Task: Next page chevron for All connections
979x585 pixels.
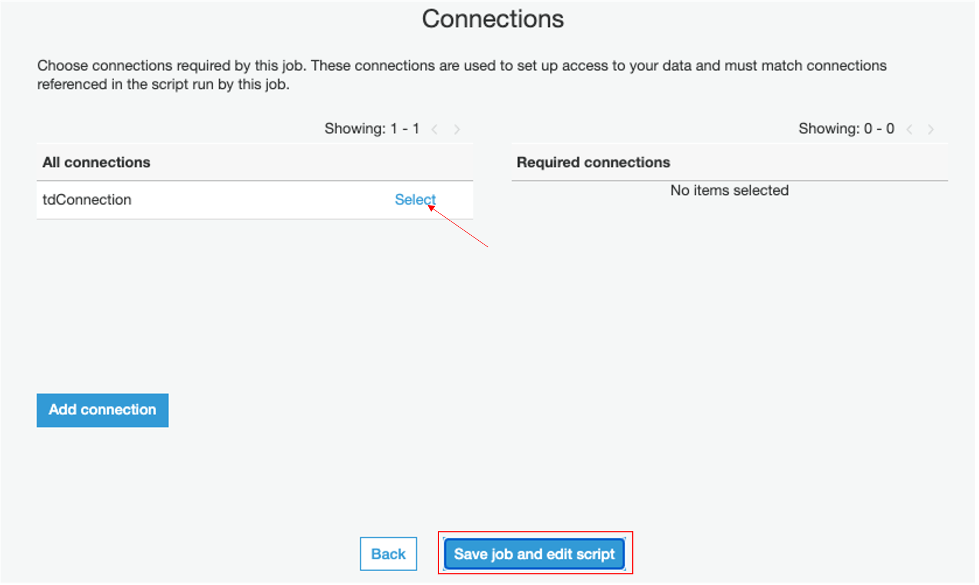Action: 457,129
